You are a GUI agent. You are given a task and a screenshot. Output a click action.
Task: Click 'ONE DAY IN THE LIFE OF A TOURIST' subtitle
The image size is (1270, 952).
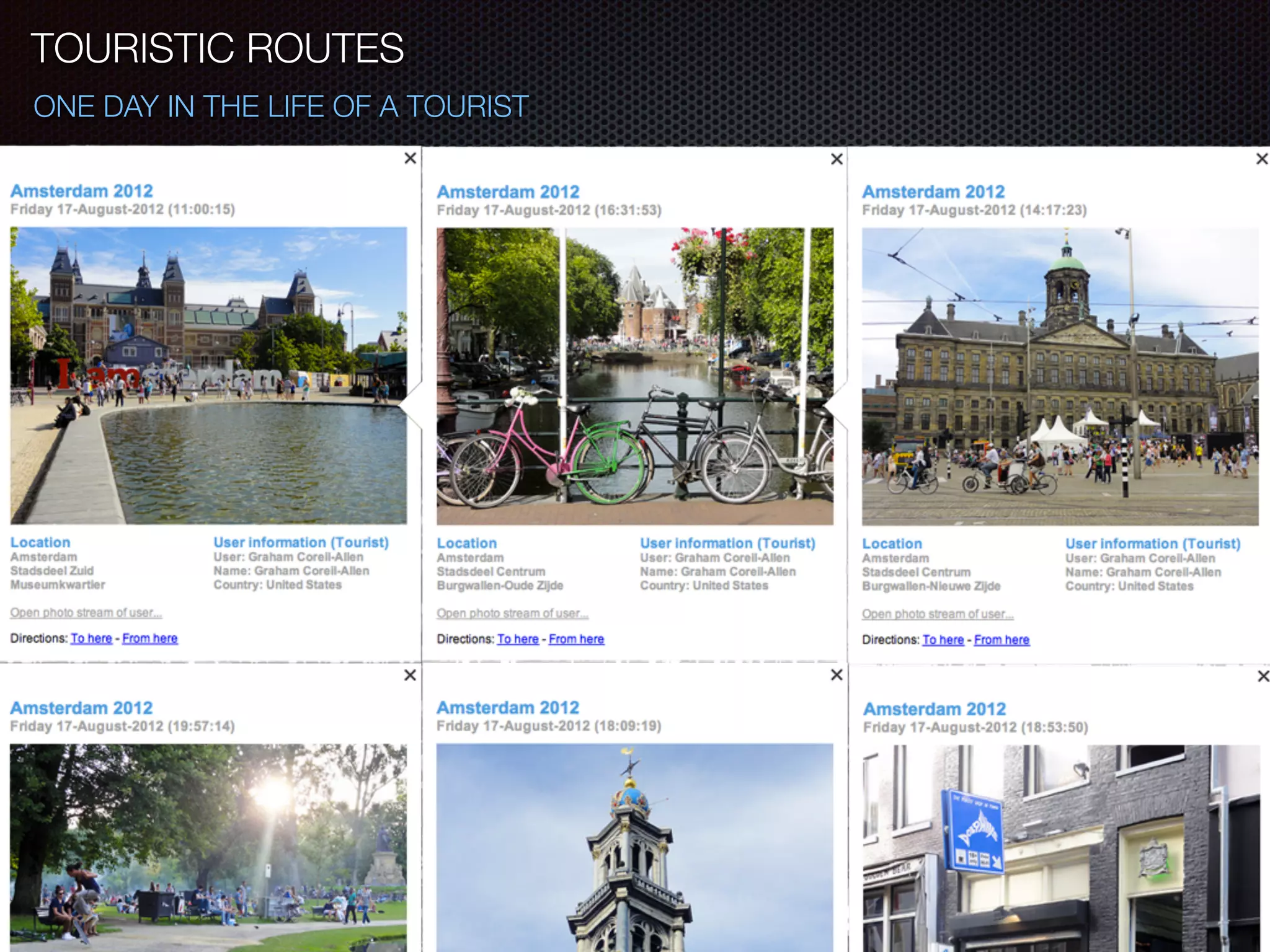point(281,107)
